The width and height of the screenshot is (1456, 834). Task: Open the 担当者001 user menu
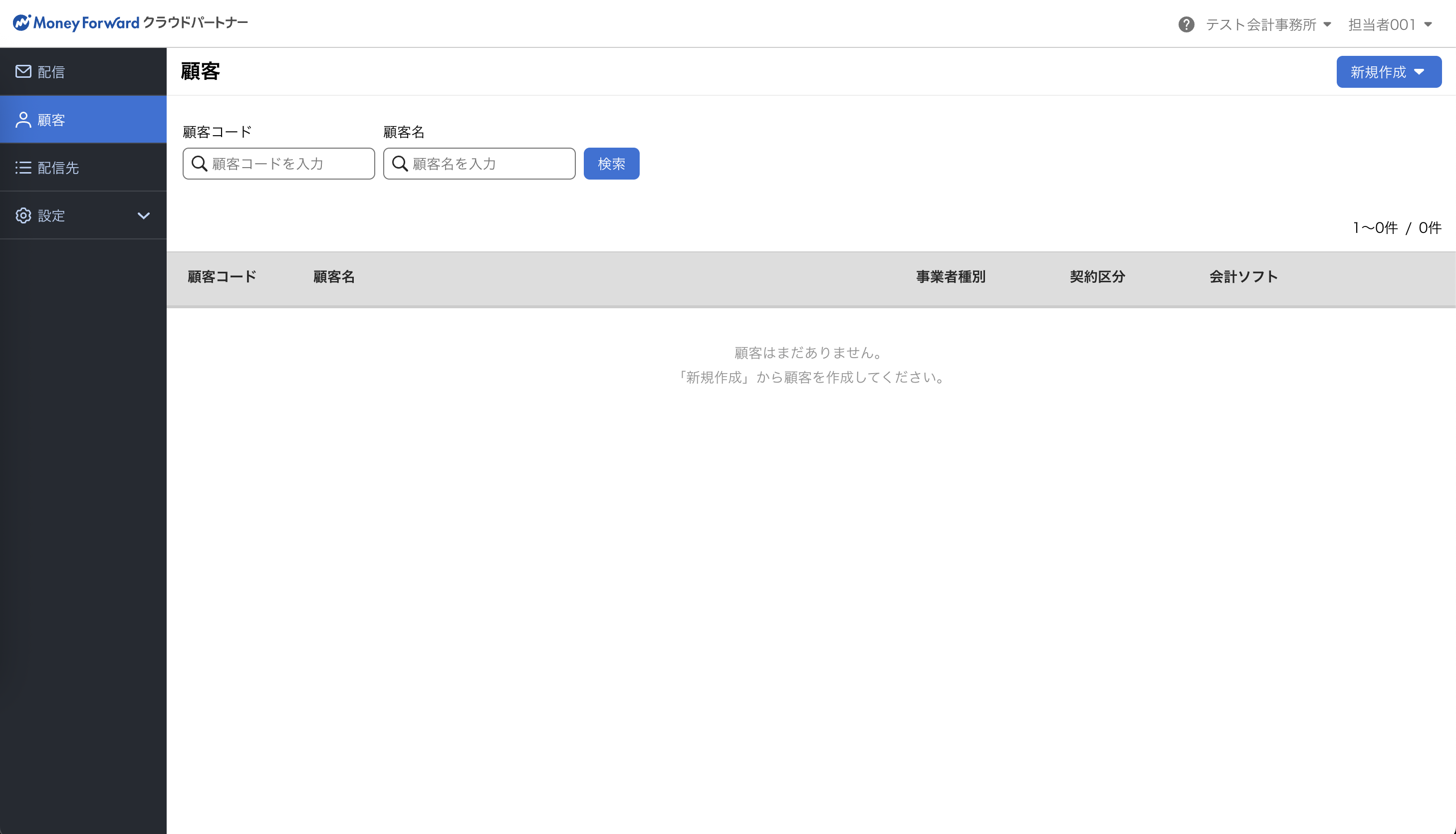coord(1390,24)
